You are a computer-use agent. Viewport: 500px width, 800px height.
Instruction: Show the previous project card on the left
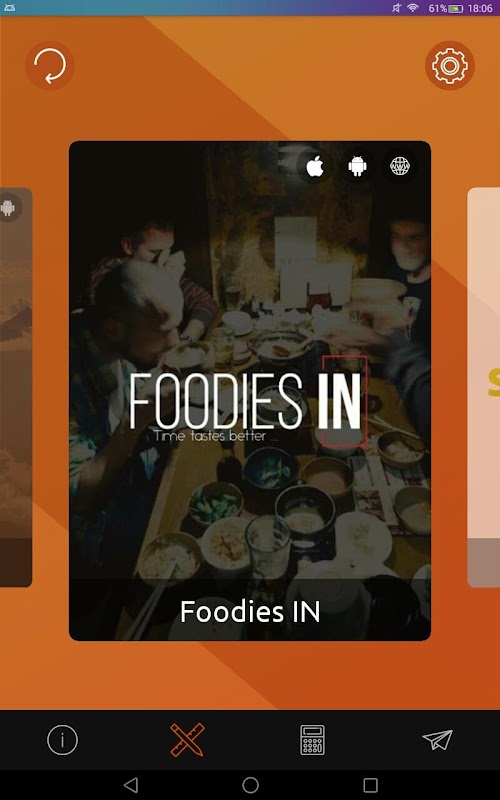tap(16, 387)
